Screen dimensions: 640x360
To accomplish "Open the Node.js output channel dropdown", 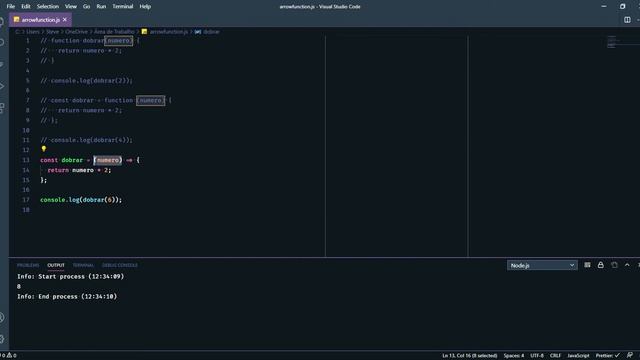I will tap(542, 265).
